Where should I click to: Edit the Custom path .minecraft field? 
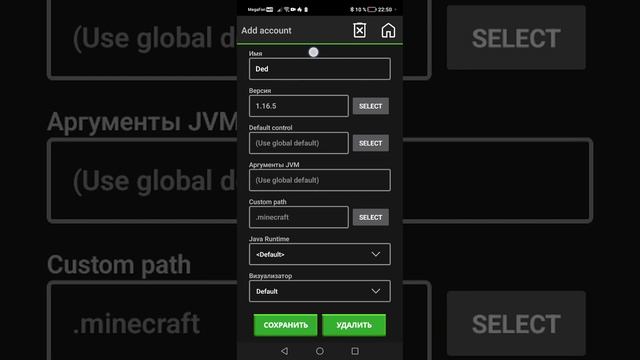click(x=299, y=217)
